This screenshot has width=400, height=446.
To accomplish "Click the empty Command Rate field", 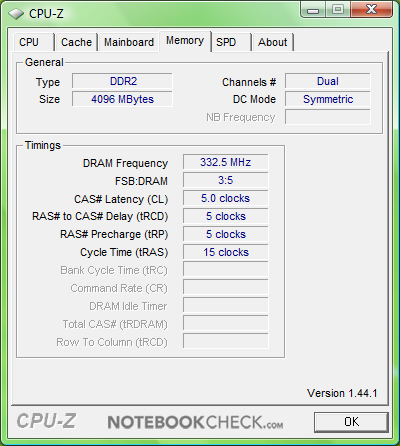I will 226,287.
